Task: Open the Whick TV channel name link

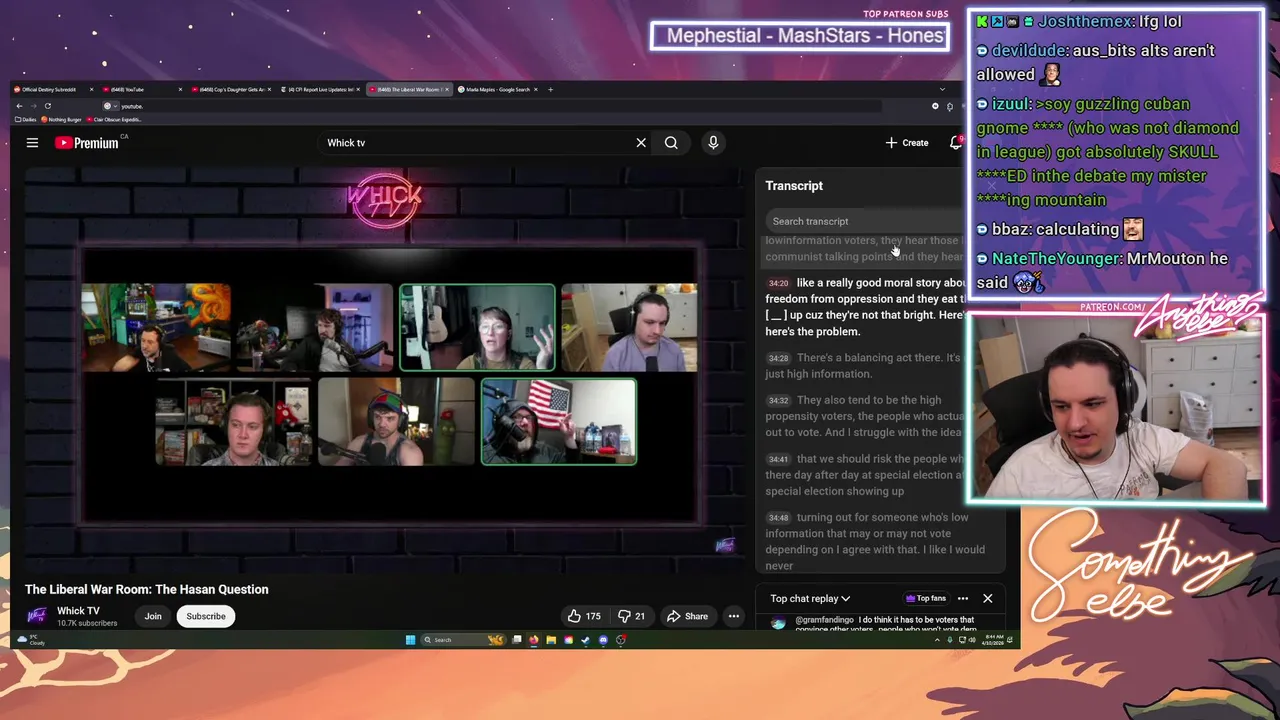Action: tap(78, 611)
